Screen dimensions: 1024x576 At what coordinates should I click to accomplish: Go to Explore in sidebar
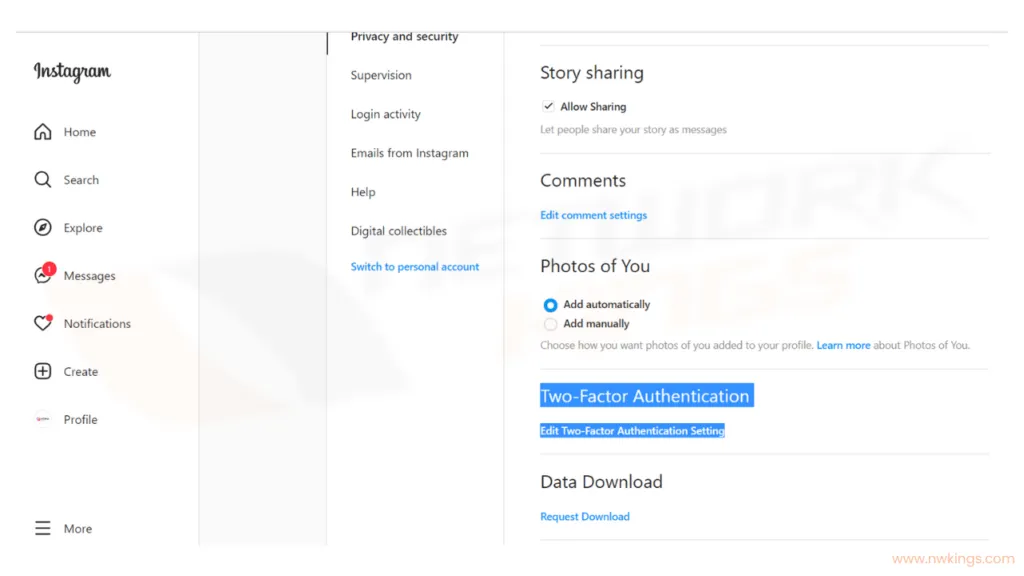tap(83, 228)
